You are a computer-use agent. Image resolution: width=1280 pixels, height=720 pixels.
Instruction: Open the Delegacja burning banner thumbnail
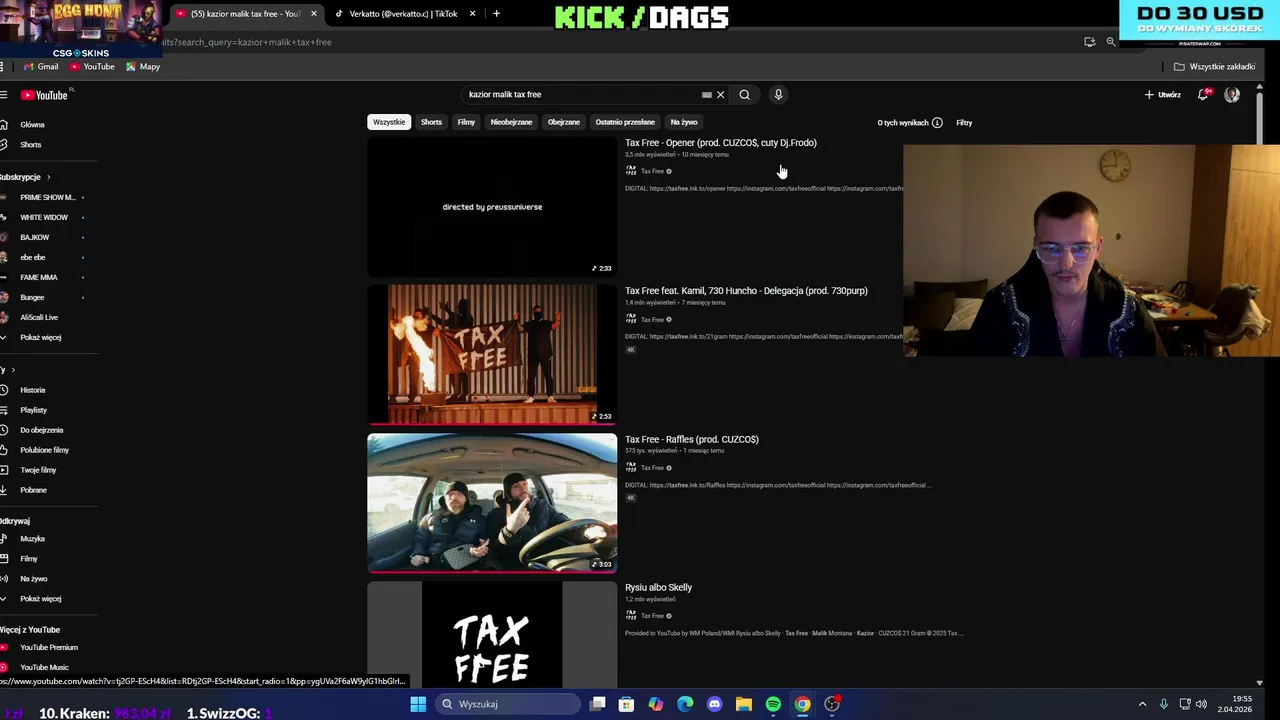click(492, 355)
